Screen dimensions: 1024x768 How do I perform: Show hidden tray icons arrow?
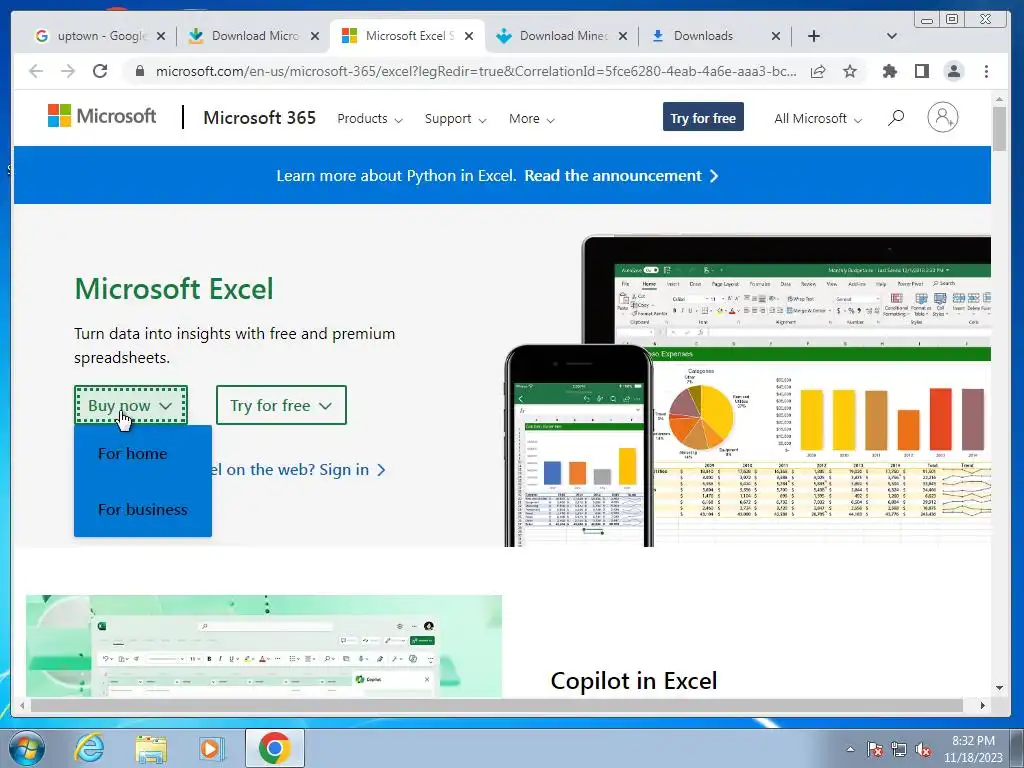(850, 750)
